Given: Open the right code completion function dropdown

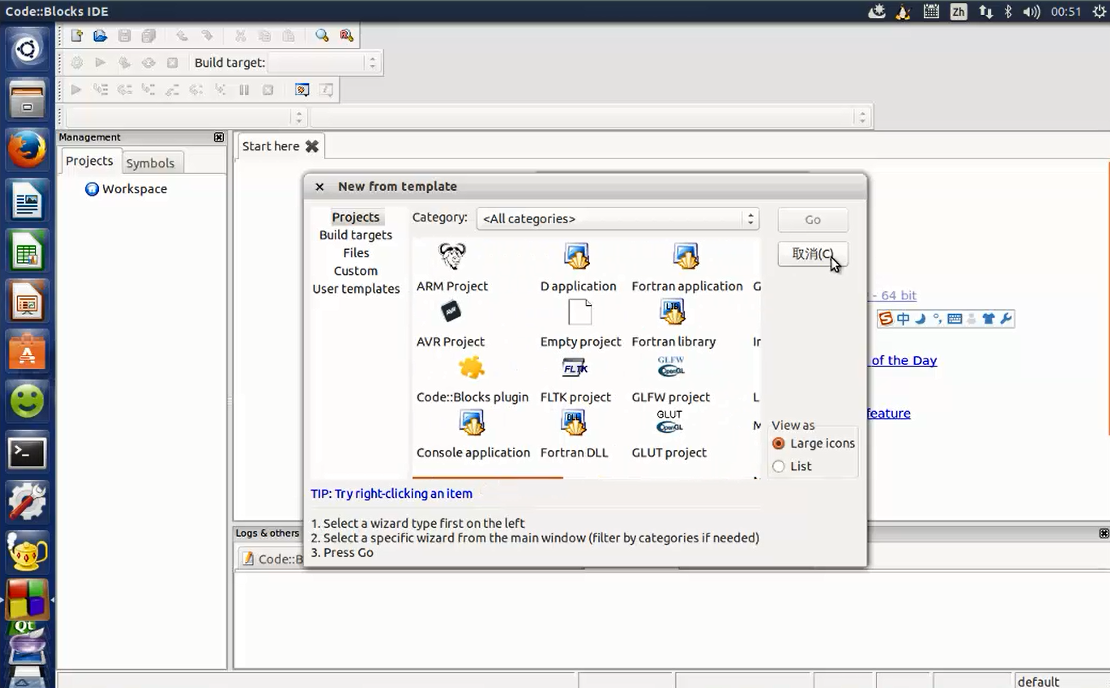Looking at the screenshot, I should [589, 117].
